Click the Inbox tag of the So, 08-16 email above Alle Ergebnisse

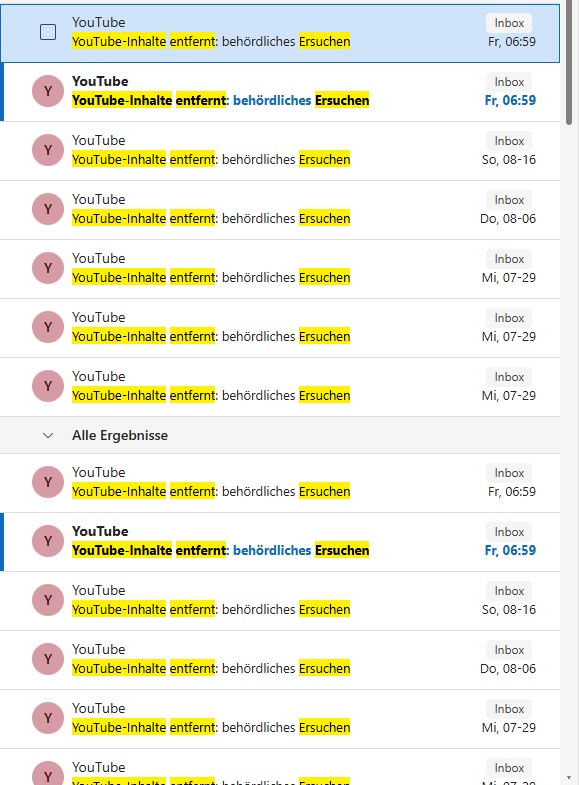point(509,141)
